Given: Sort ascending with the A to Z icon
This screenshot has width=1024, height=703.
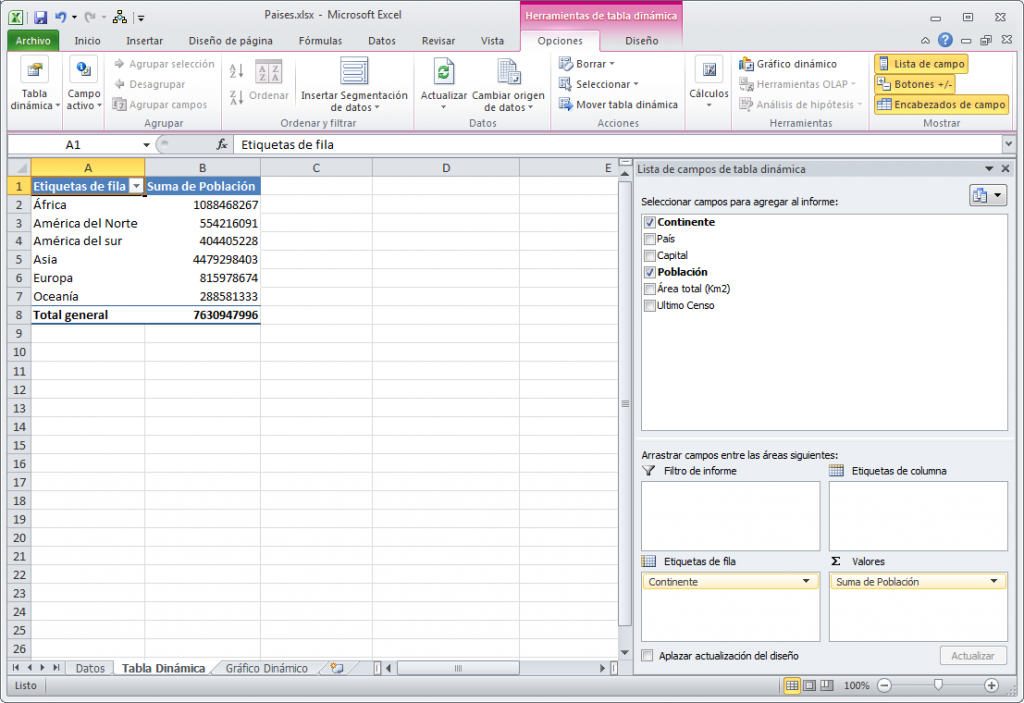Looking at the screenshot, I should [236, 71].
